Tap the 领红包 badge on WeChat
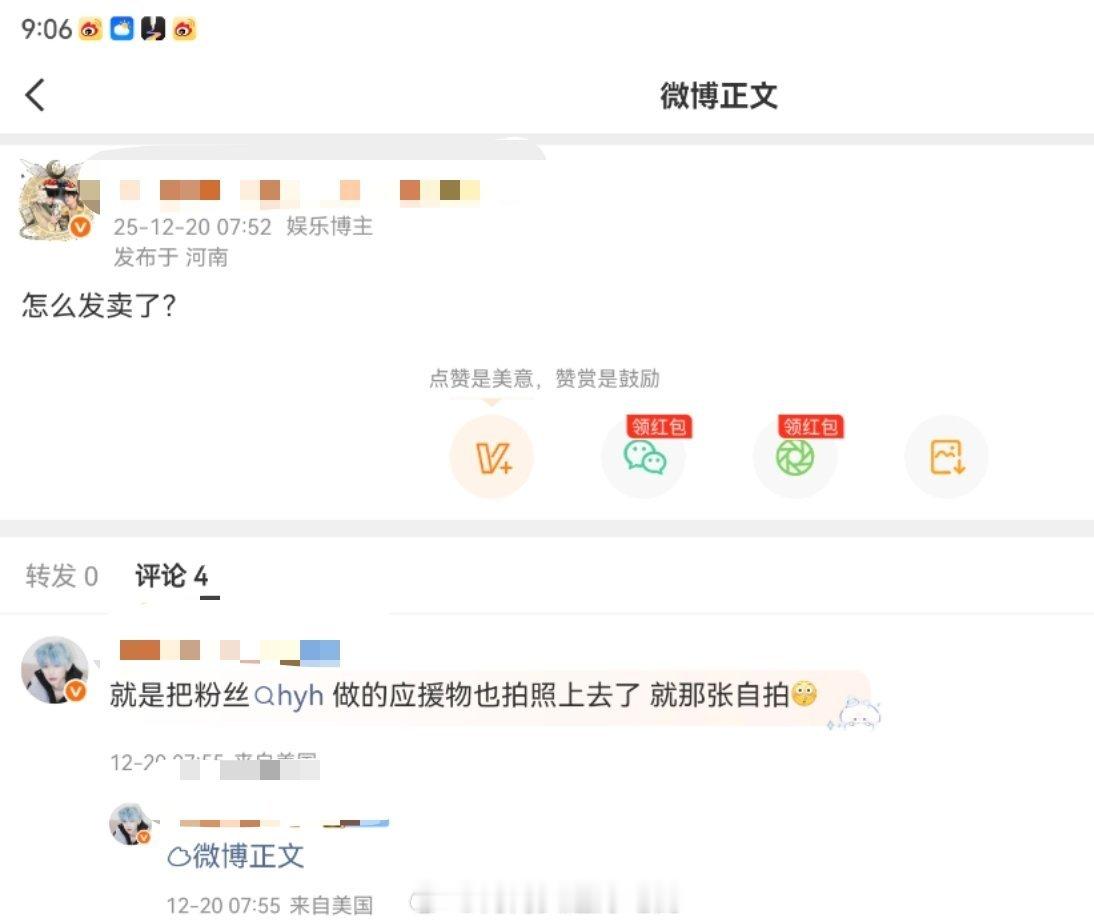 pos(659,426)
